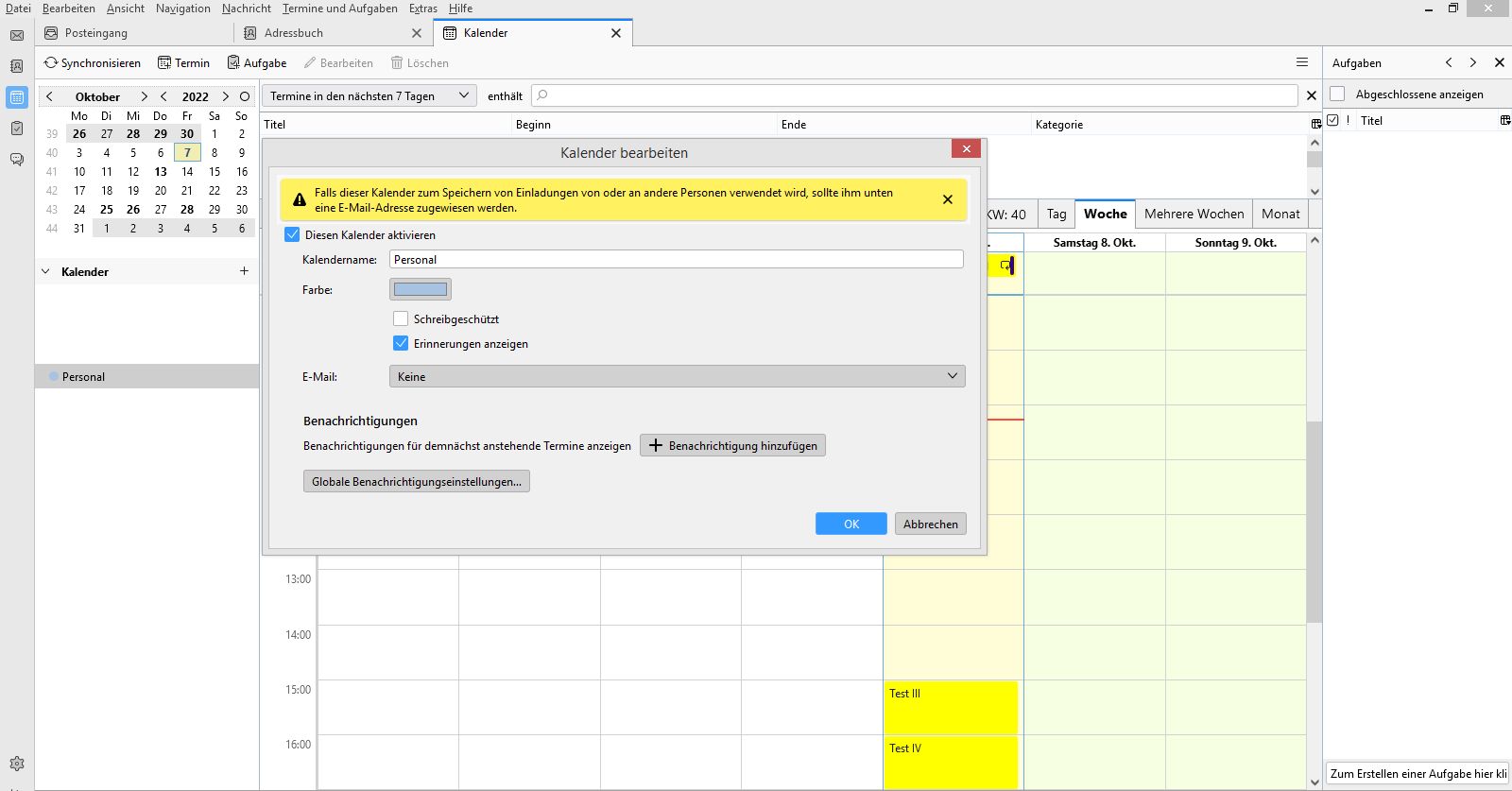Uncheck 'Erinnerungen anzeigen' checkbox
The image size is (1512, 791).
pyautogui.click(x=401, y=344)
